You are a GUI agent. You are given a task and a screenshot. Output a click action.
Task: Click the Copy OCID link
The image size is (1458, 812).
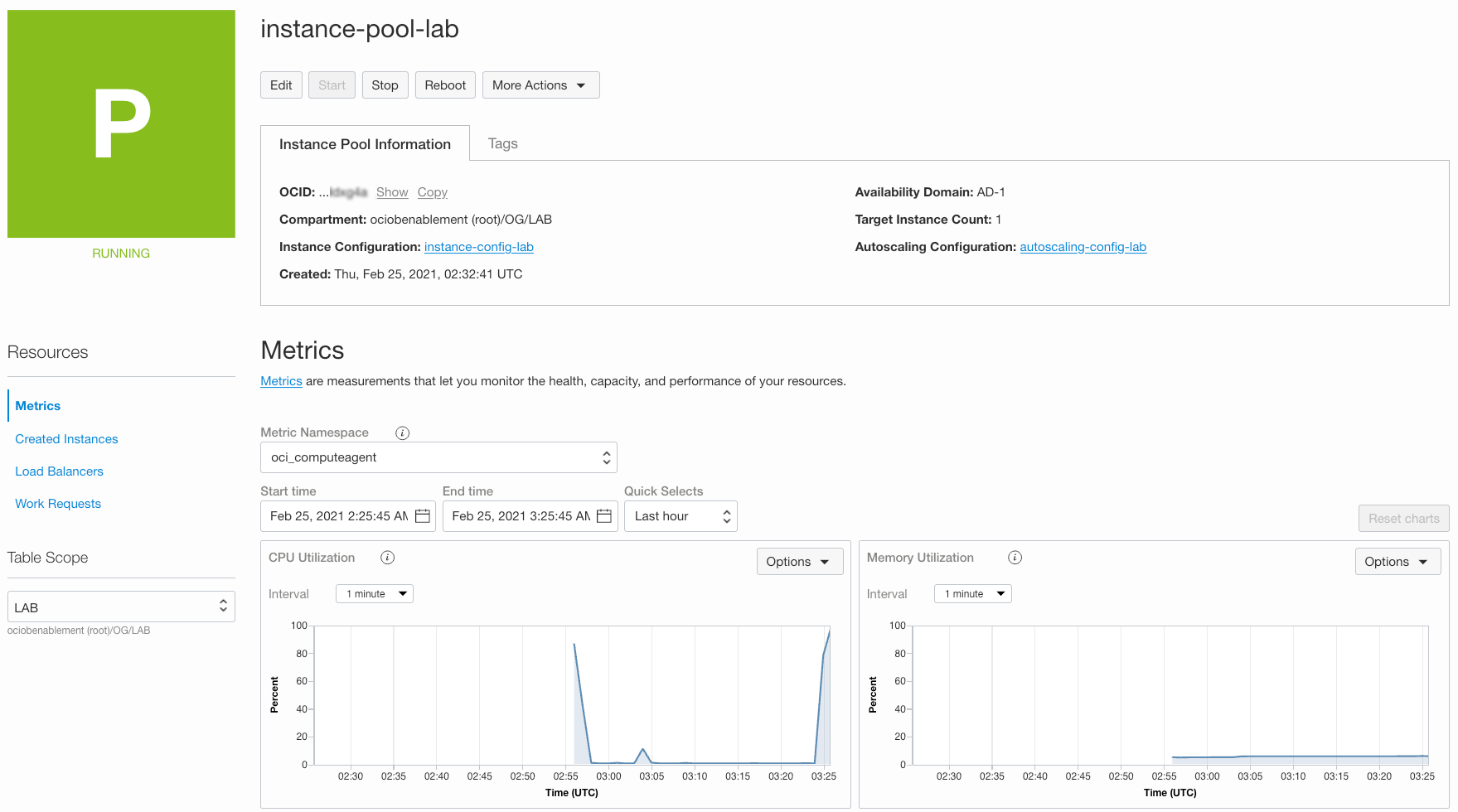click(x=432, y=192)
